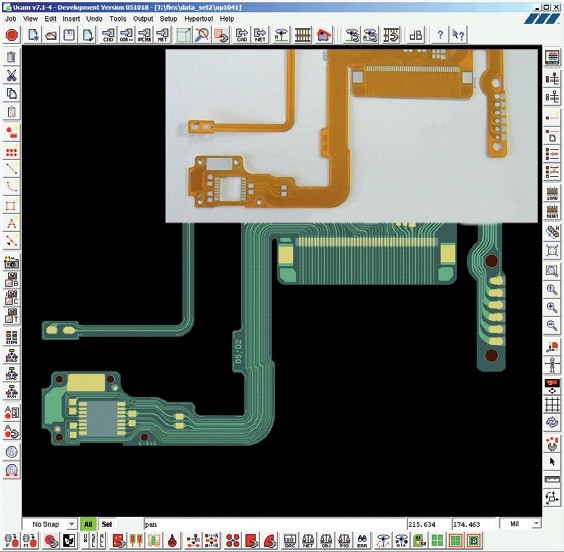564x552 pixels.
Task: Click the zoom in magnifier on right toolbar
Action: point(552,307)
